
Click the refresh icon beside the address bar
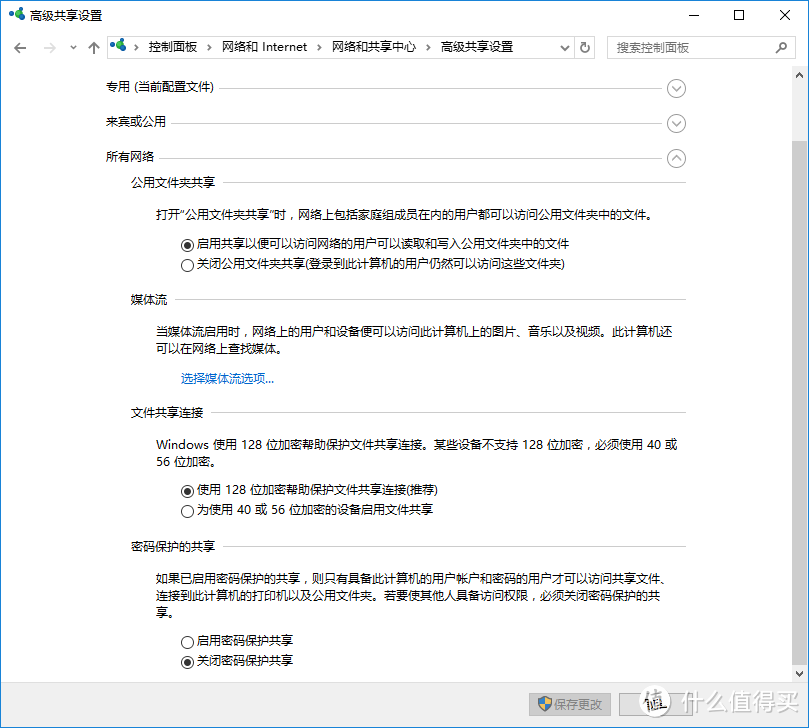click(x=586, y=47)
